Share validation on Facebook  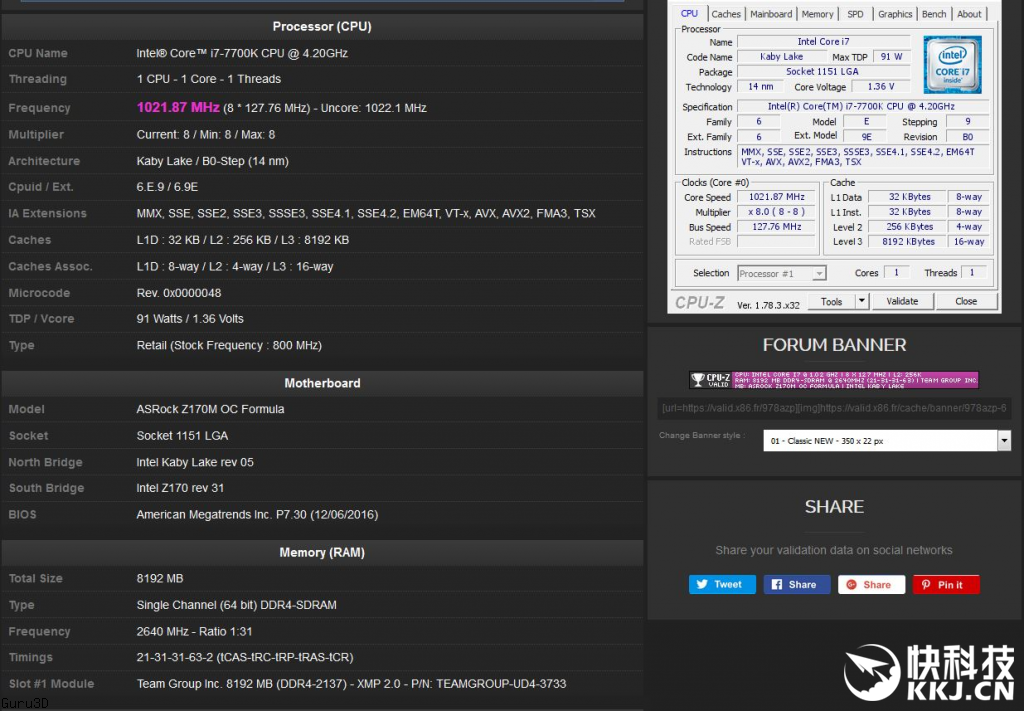(796, 585)
